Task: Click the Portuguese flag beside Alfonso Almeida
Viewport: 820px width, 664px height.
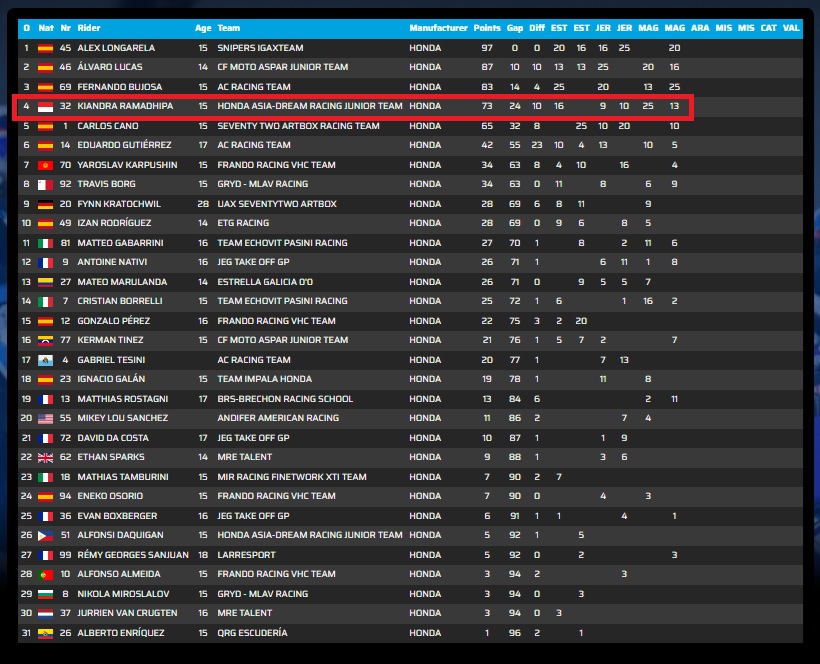Action: tap(45, 575)
